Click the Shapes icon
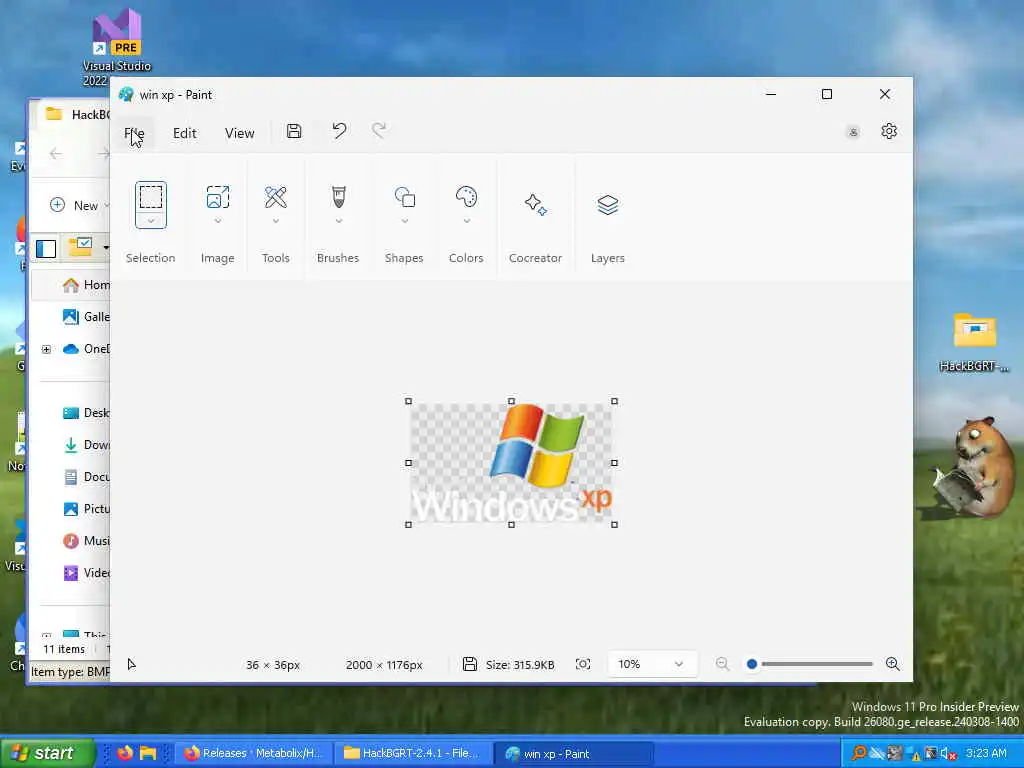 tap(404, 197)
